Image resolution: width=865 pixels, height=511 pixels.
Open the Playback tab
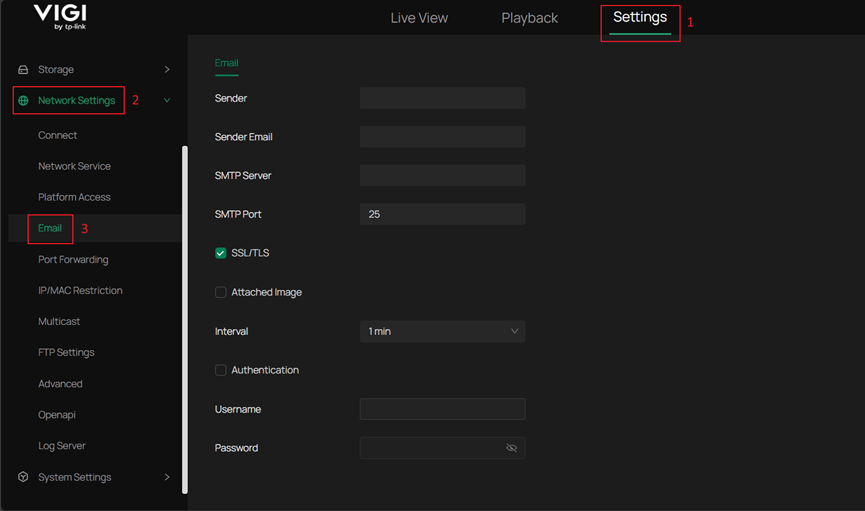click(x=529, y=18)
